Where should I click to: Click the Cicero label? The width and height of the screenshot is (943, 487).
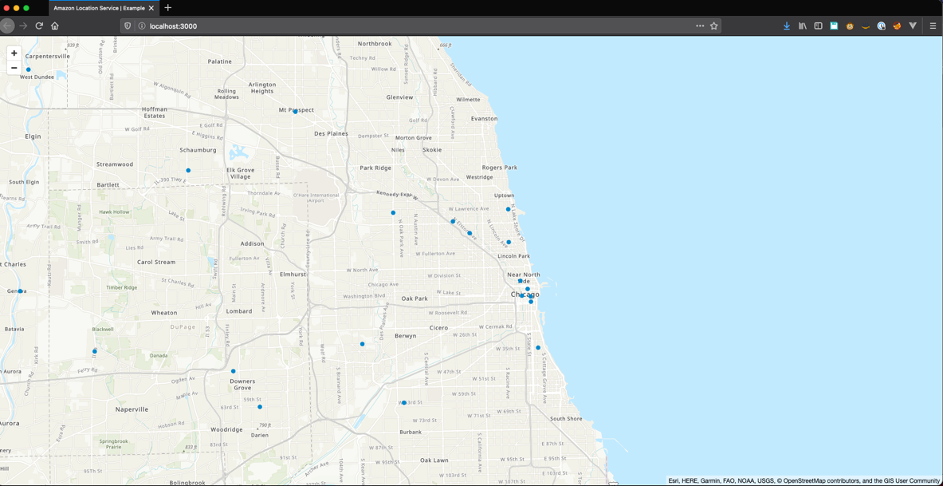pyautogui.click(x=439, y=328)
